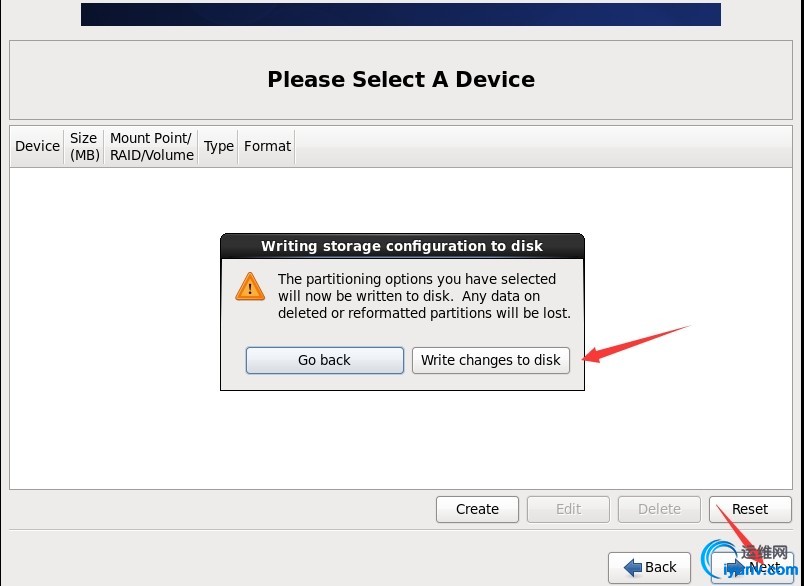The height and width of the screenshot is (586, 804).
Task: Click the Next arrow icon
Action: pos(738,568)
